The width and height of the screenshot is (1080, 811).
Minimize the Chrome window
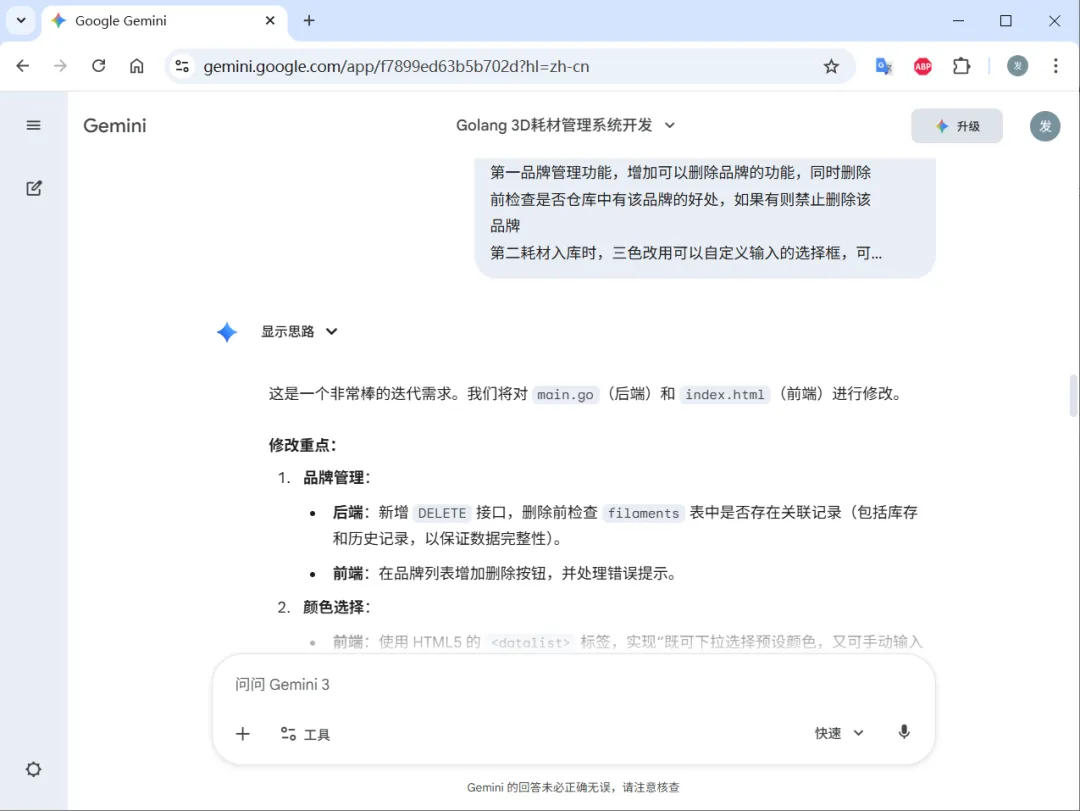(x=958, y=21)
